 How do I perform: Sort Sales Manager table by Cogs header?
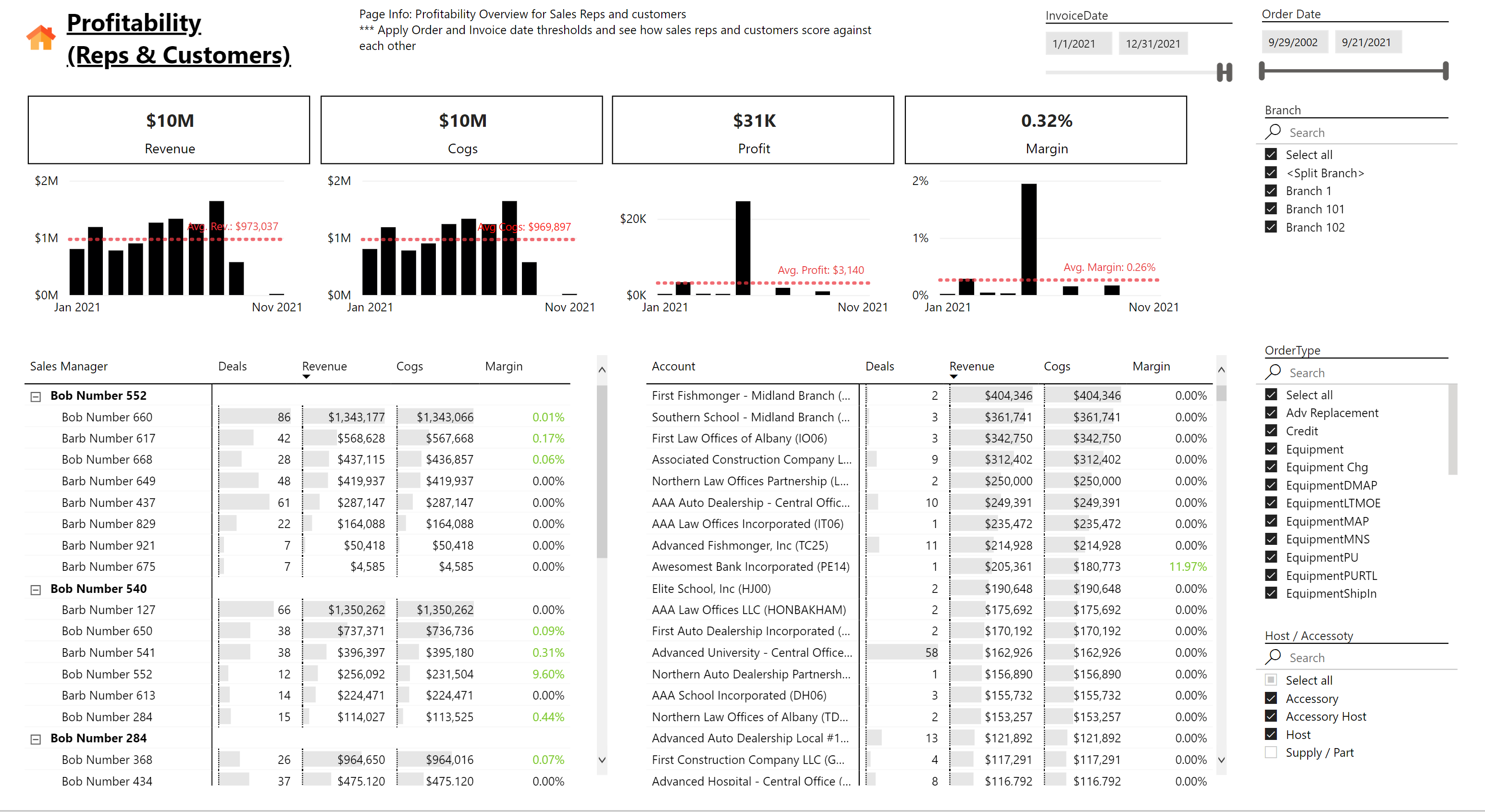409,366
